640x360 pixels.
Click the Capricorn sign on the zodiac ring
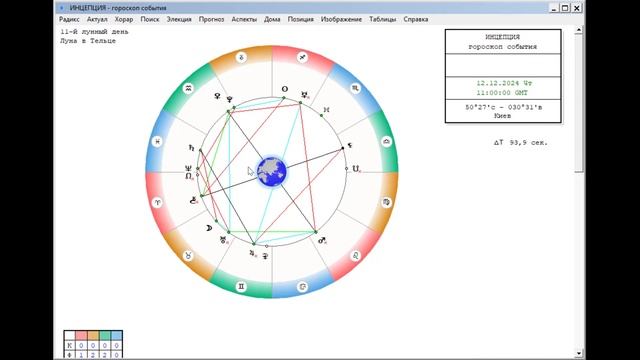pyautogui.click(x=241, y=58)
